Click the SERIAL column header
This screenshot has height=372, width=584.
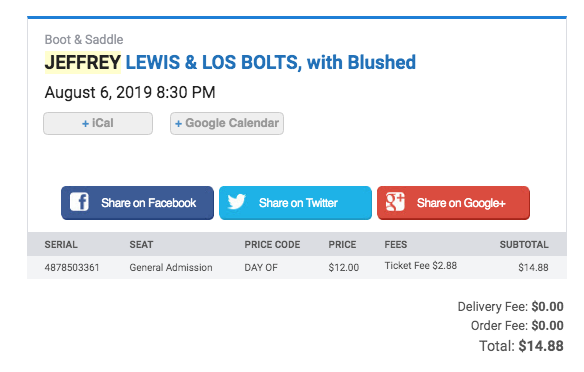tap(61, 245)
